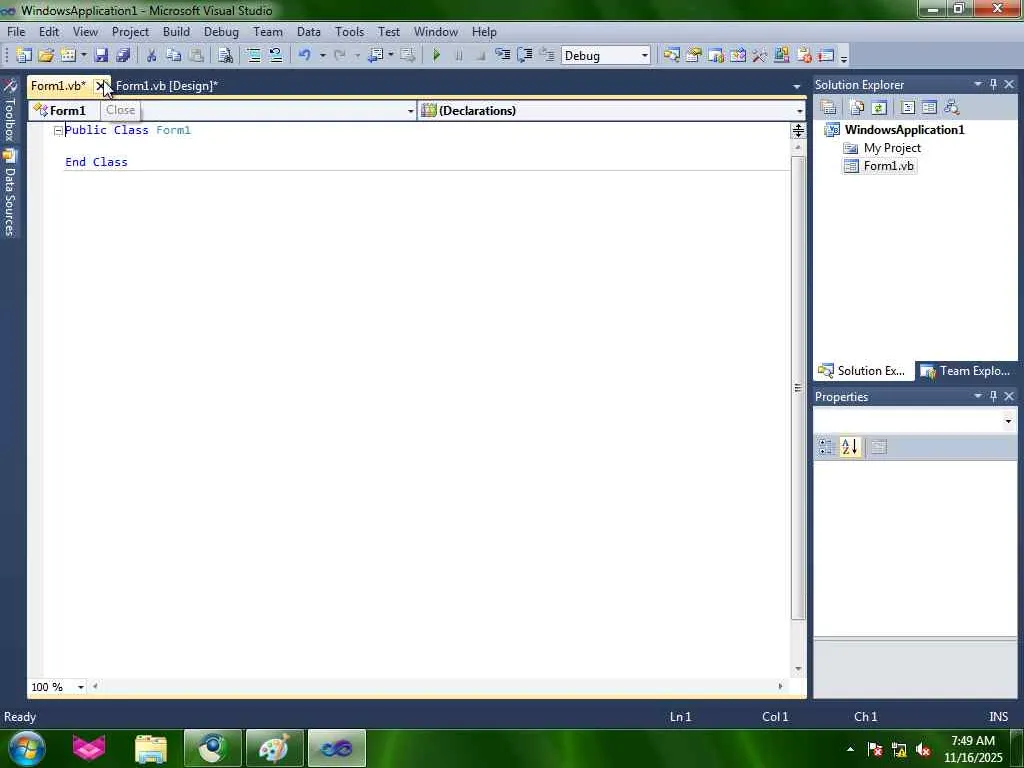Click View Class Diagram icon in Solution Explorer
The image size is (1024, 768).
tap(952, 108)
